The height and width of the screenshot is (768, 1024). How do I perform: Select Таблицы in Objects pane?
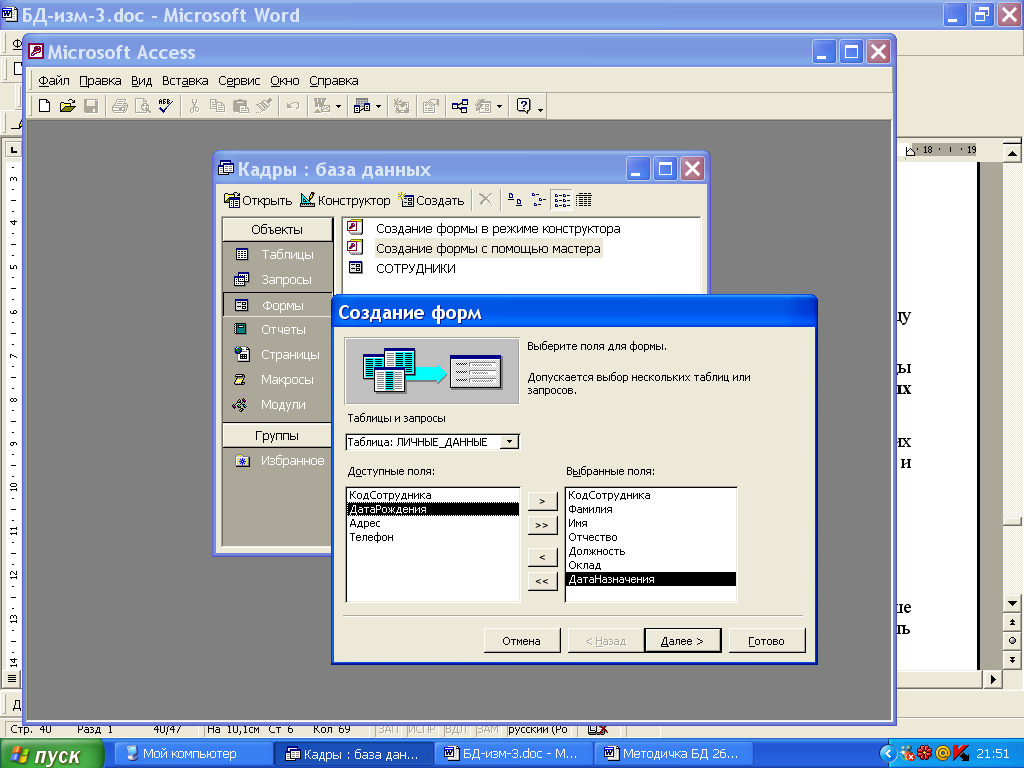(x=278, y=255)
